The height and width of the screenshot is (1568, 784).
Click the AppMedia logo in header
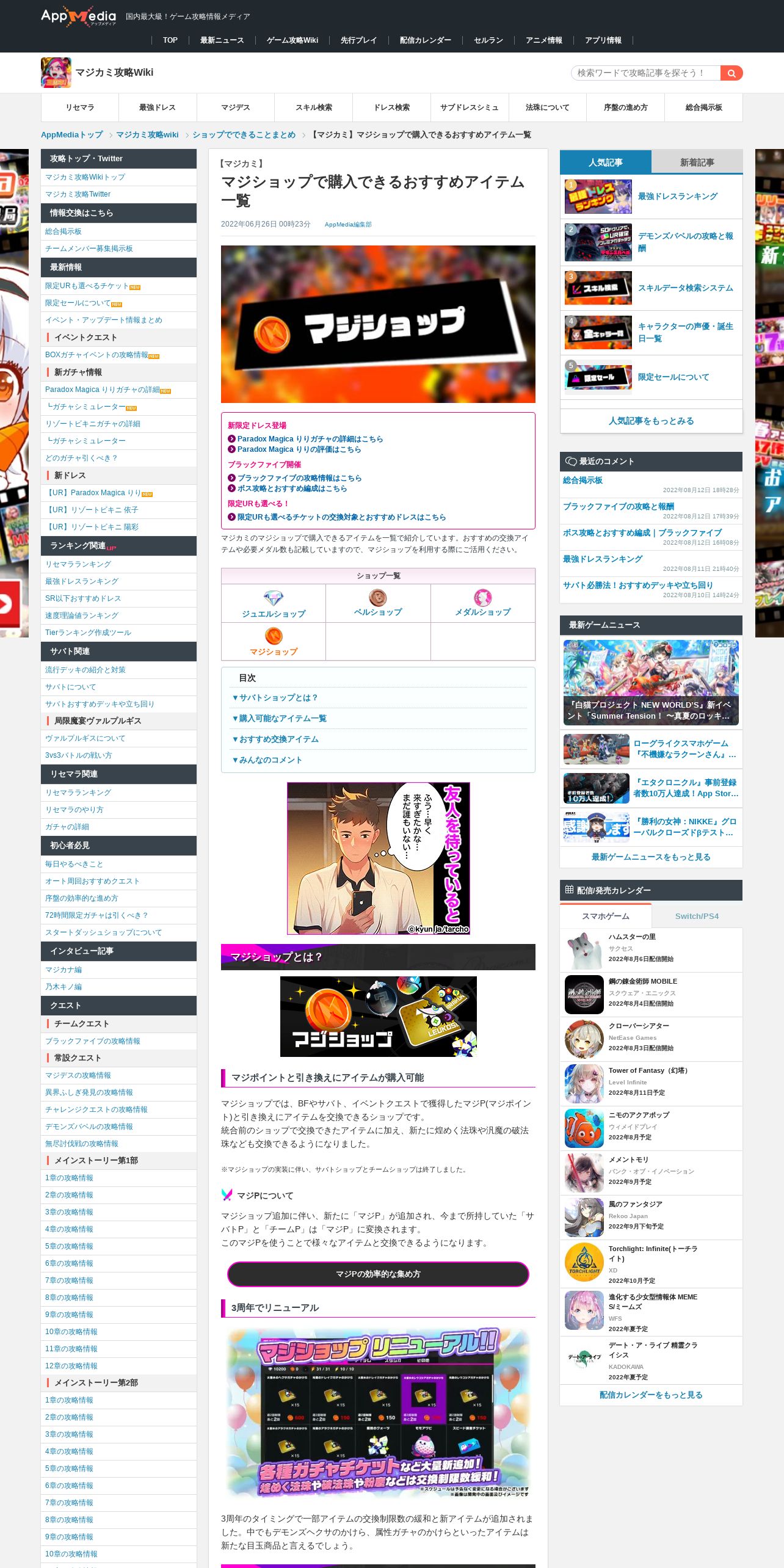click(x=78, y=16)
